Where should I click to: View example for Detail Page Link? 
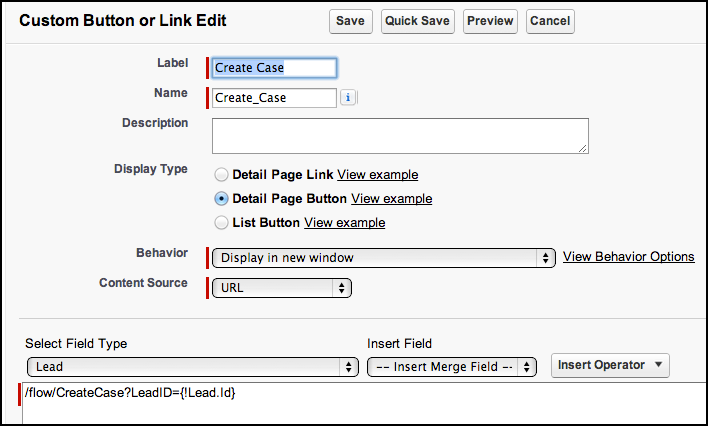point(377,175)
